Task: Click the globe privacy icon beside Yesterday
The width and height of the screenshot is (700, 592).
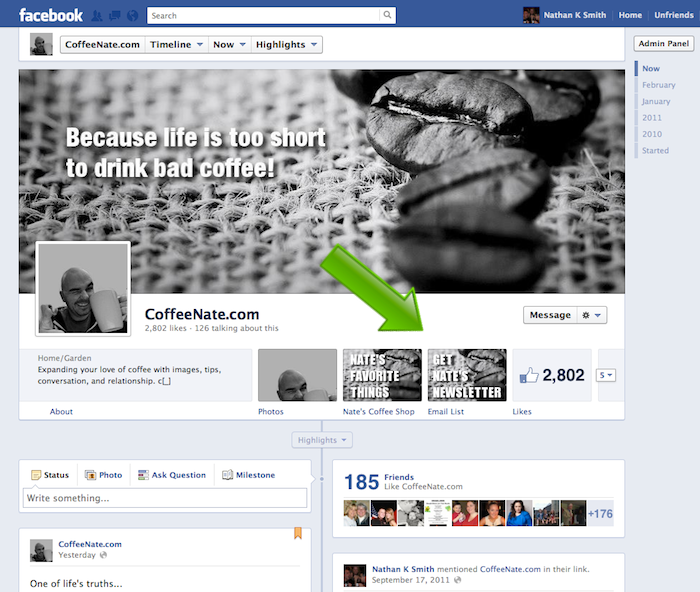Action: coord(103,555)
